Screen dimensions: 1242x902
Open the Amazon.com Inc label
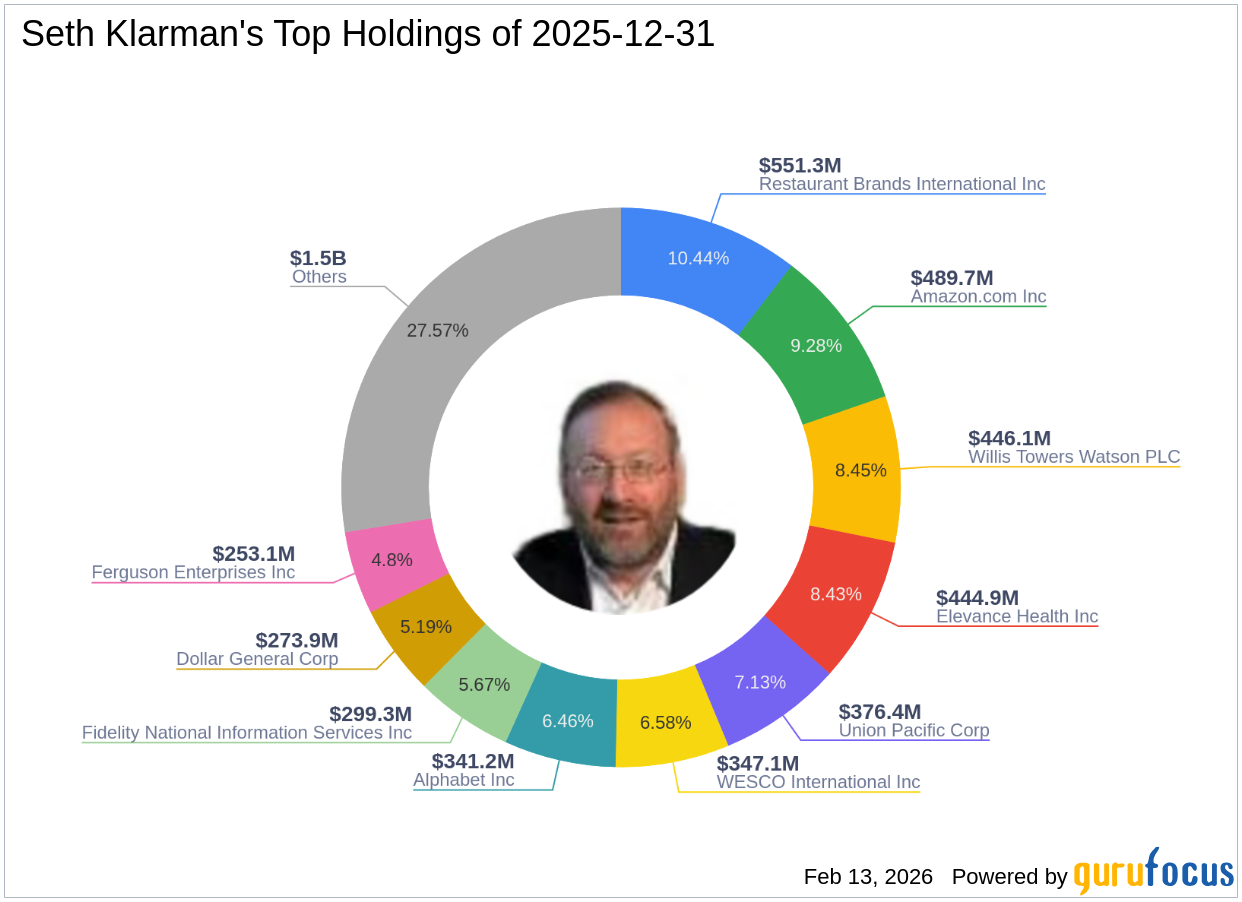pyautogui.click(x=978, y=297)
